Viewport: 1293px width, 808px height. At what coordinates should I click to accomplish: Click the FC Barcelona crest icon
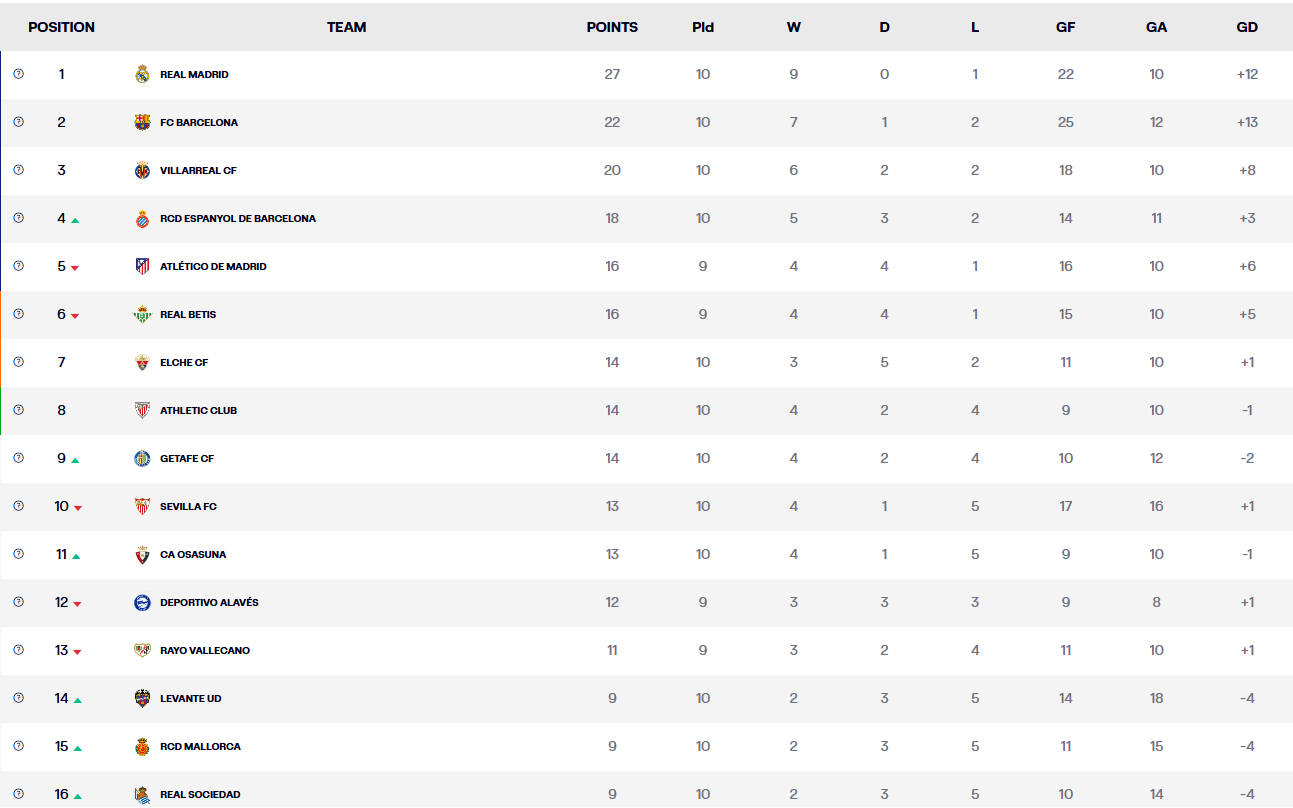(x=142, y=122)
